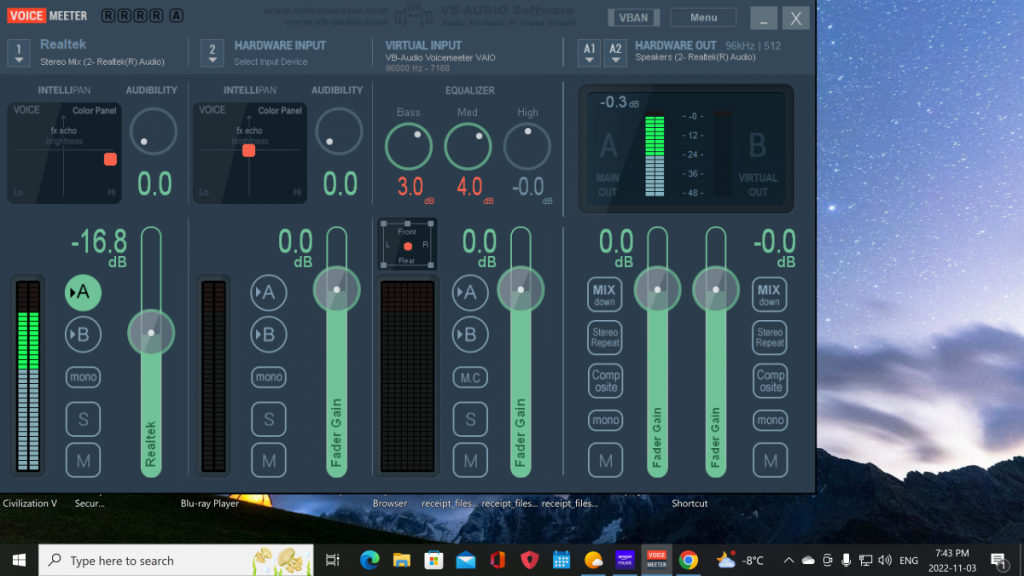The height and width of the screenshot is (576, 1024).
Task: Open the A2 hardware output device dropdown
Action: [x=615, y=52]
